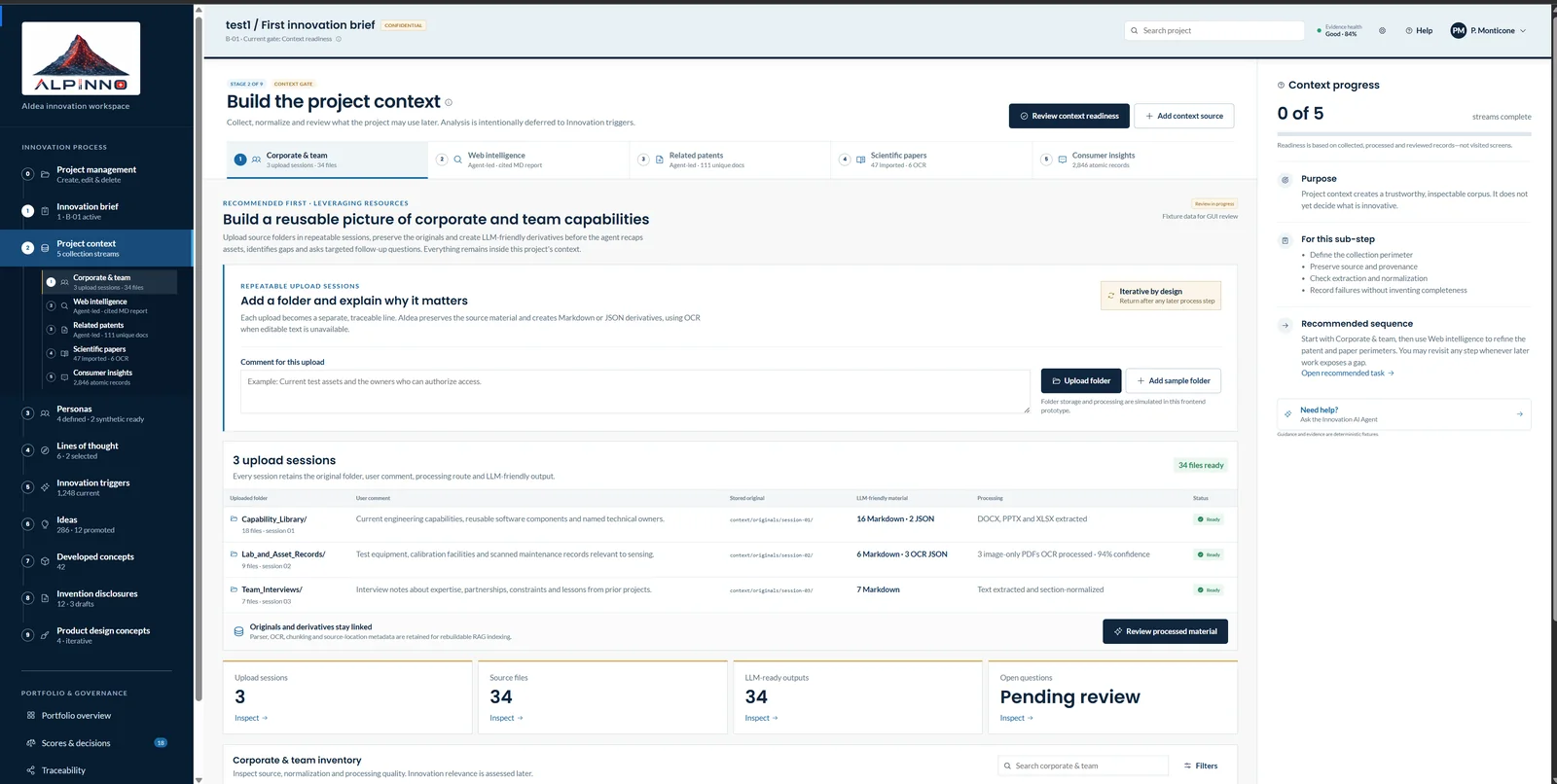
Task: Click the Search project field
Action: tap(1214, 31)
